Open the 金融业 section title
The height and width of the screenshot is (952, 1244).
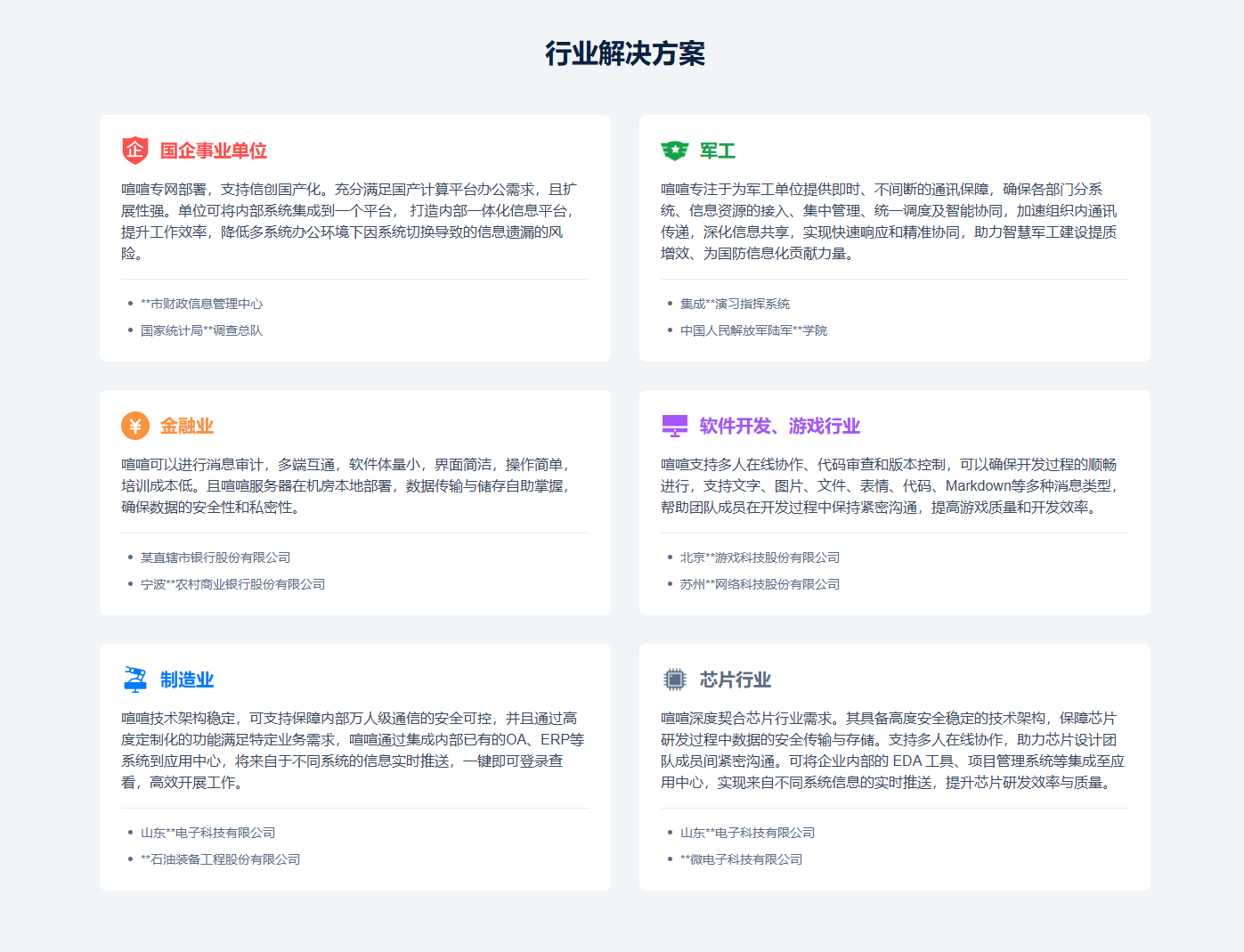186,426
